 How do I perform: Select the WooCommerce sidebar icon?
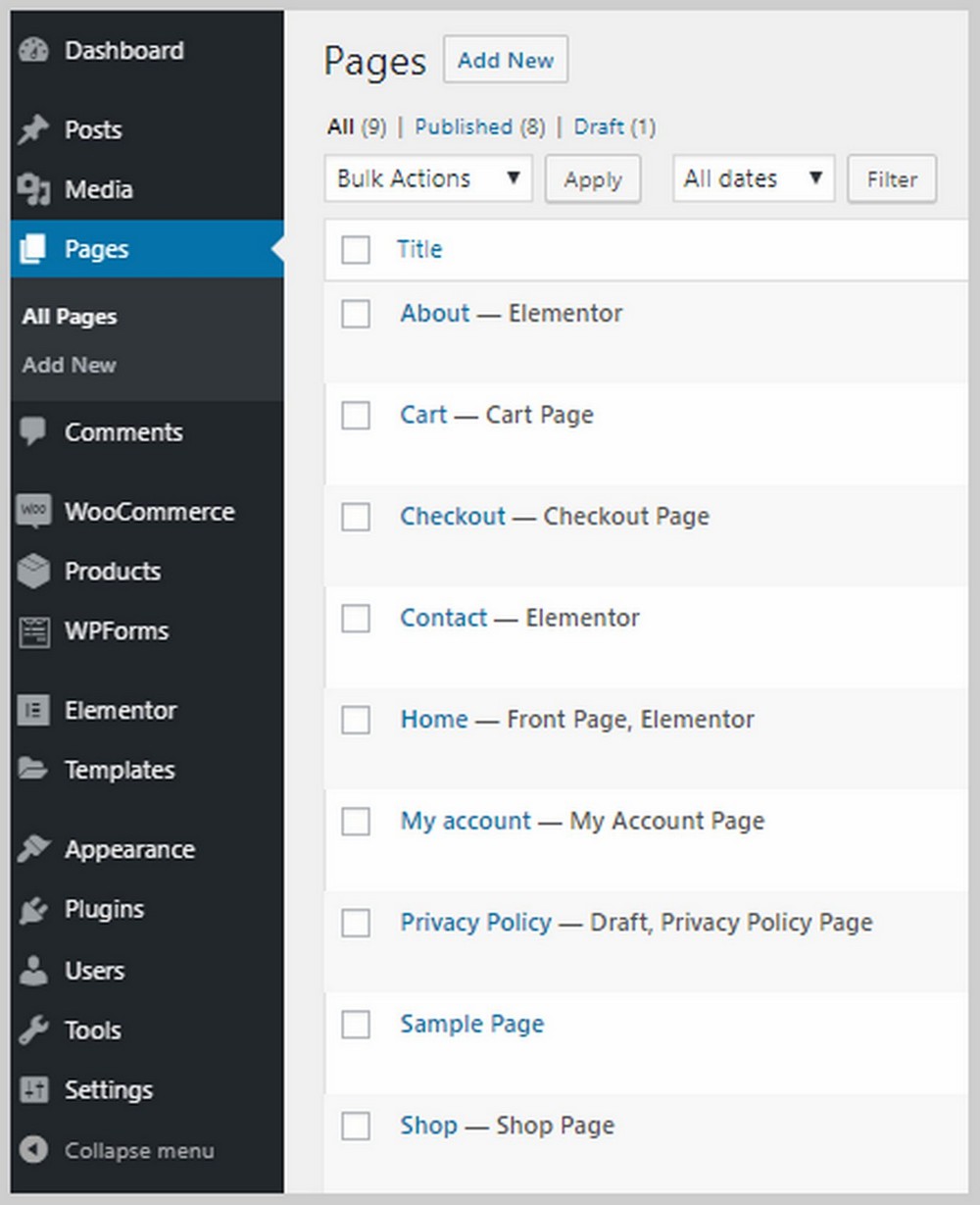coord(33,511)
